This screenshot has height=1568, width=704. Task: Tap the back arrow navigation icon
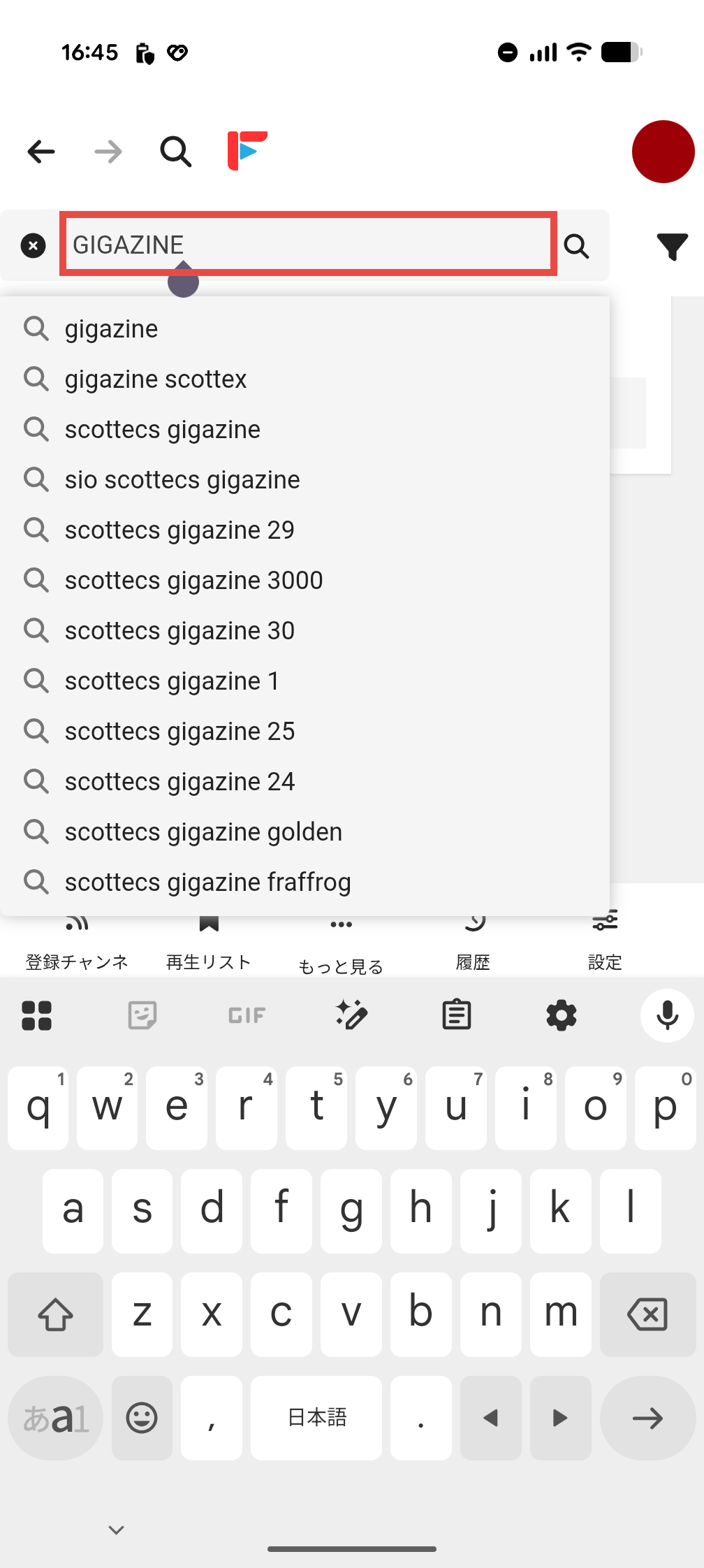pyautogui.click(x=41, y=151)
